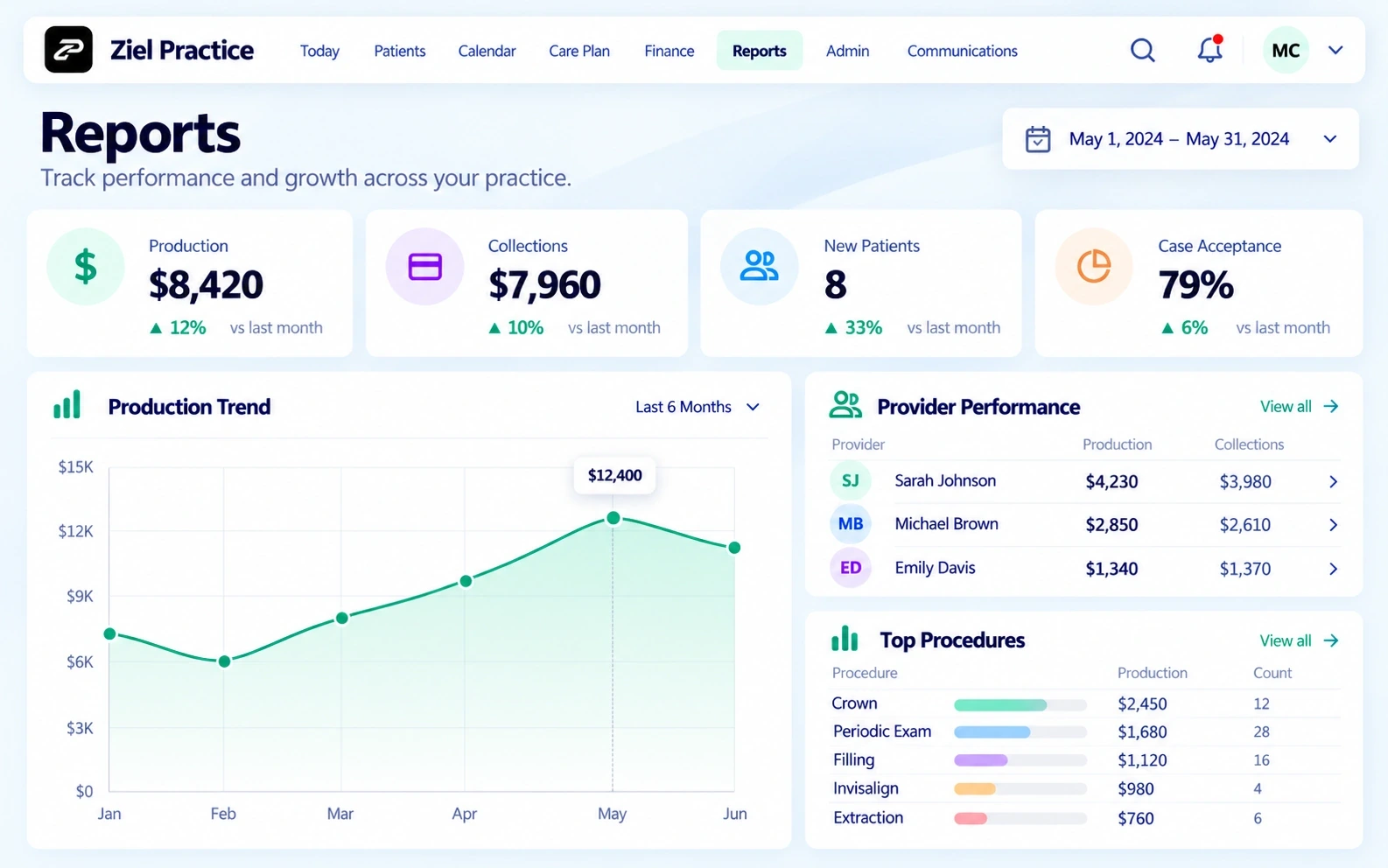Open the Last 6 Months dropdown
The height and width of the screenshot is (868, 1388).
pos(698,407)
